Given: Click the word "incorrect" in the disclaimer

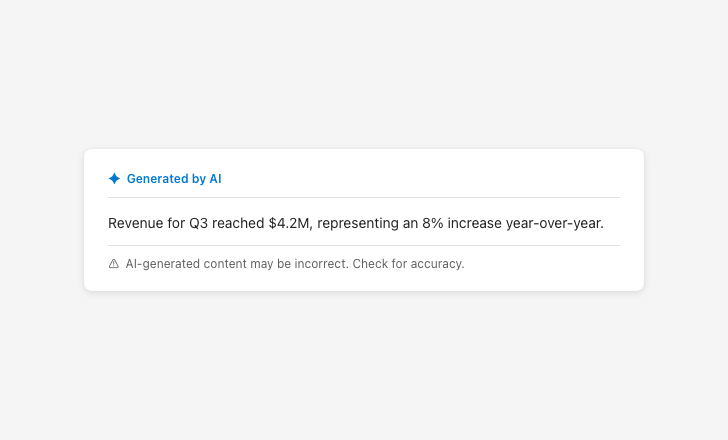Looking at the screenshot, I should click(321, 264).
